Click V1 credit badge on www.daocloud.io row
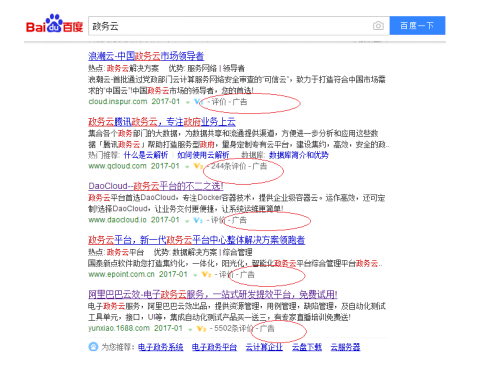The height and width of the screenshot is (384, 477). tap(198, 220)
